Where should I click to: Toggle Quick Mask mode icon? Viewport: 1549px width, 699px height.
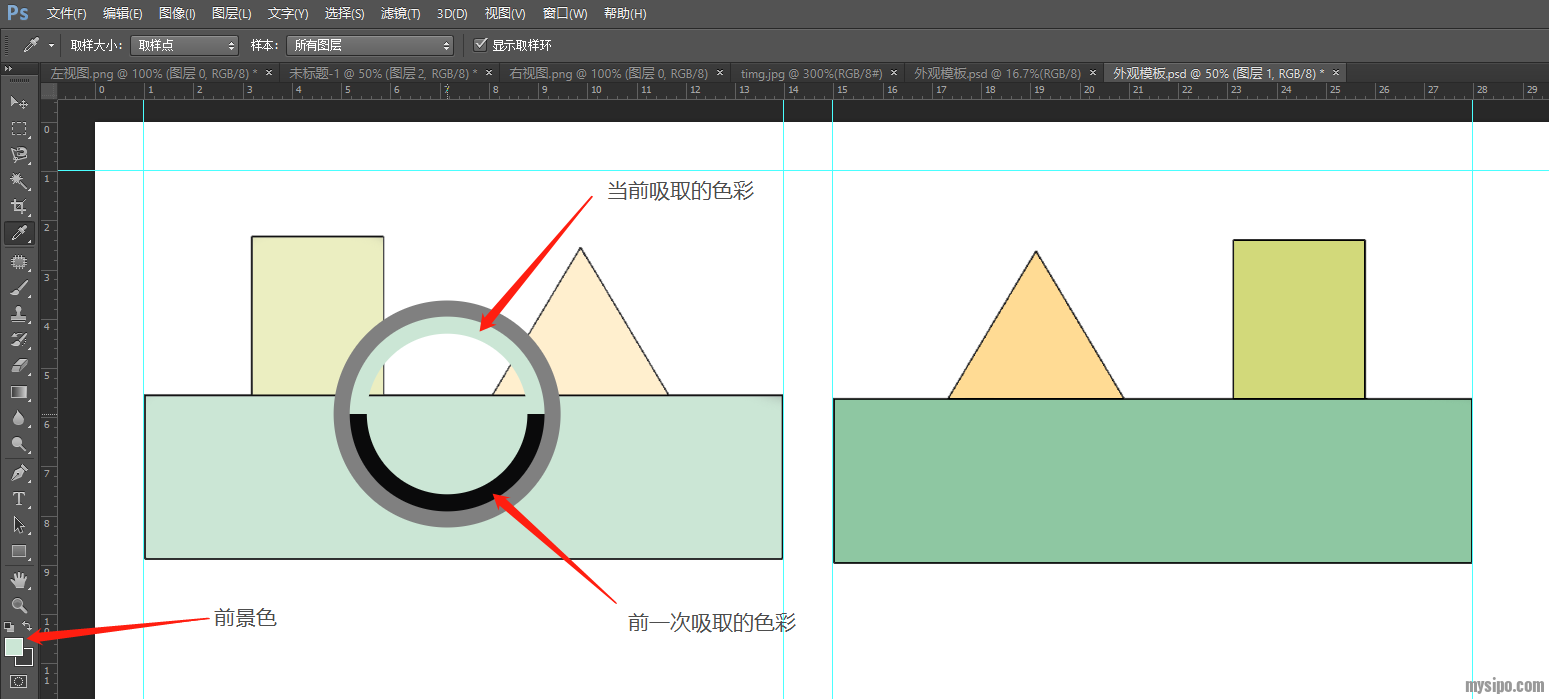point(18,682)
